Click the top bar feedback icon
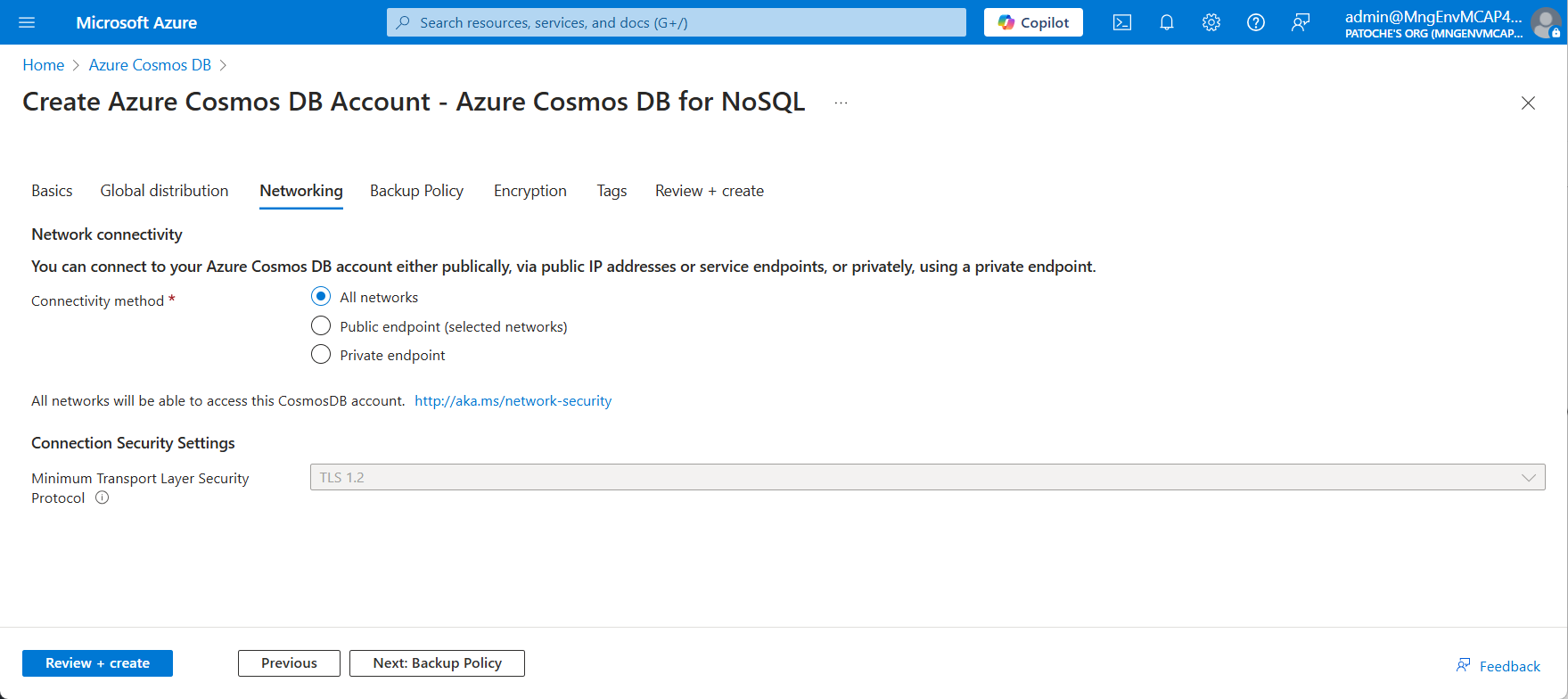The image size is (1568, 699). pyautogui.click(x=1301, y=22)
